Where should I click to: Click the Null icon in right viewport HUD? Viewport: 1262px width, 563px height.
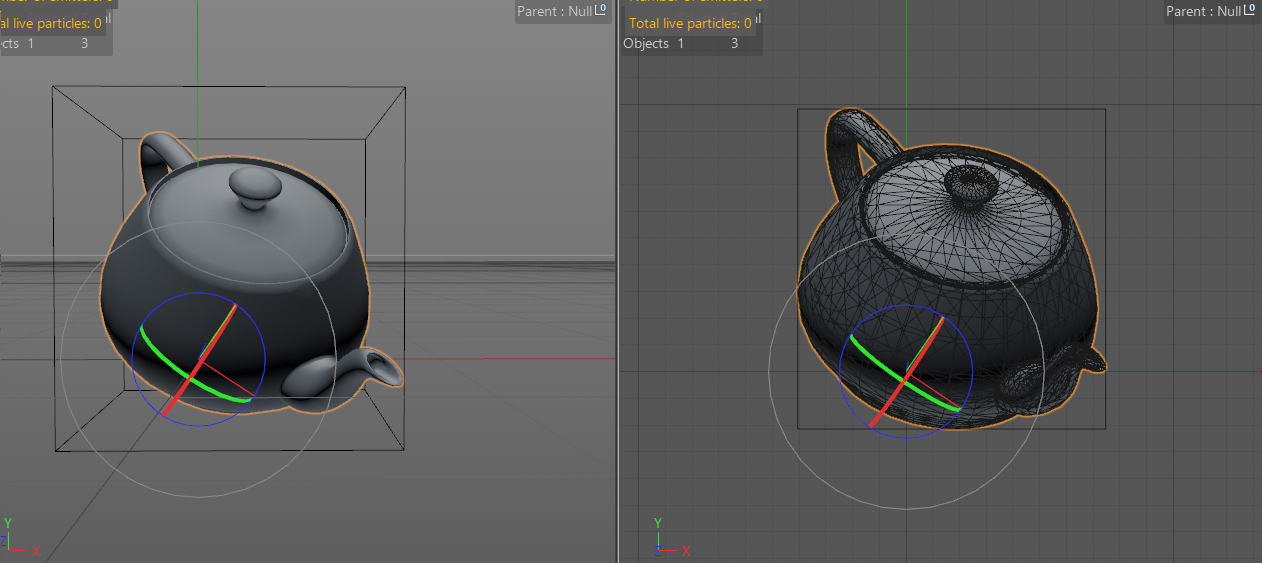pos(1250,10)
